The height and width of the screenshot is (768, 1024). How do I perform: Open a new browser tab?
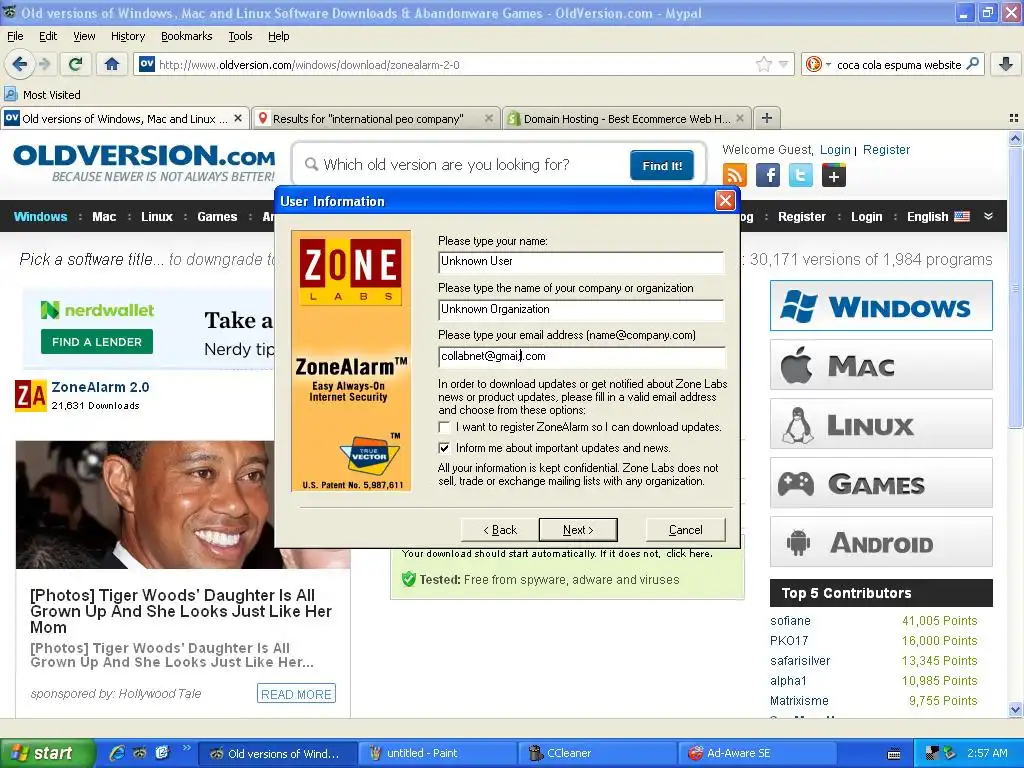(x=767, y=118)
